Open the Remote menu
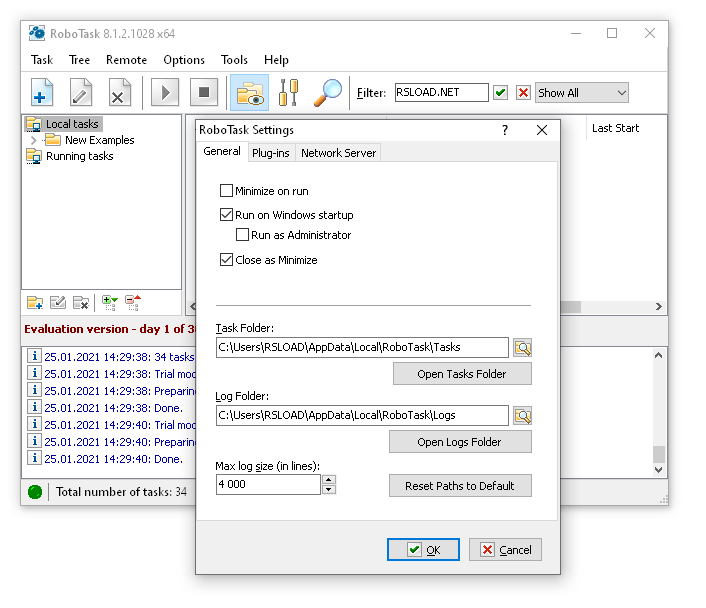Viewport: 706px width, 608px height. pyautogui.click(x=127, y=60)
